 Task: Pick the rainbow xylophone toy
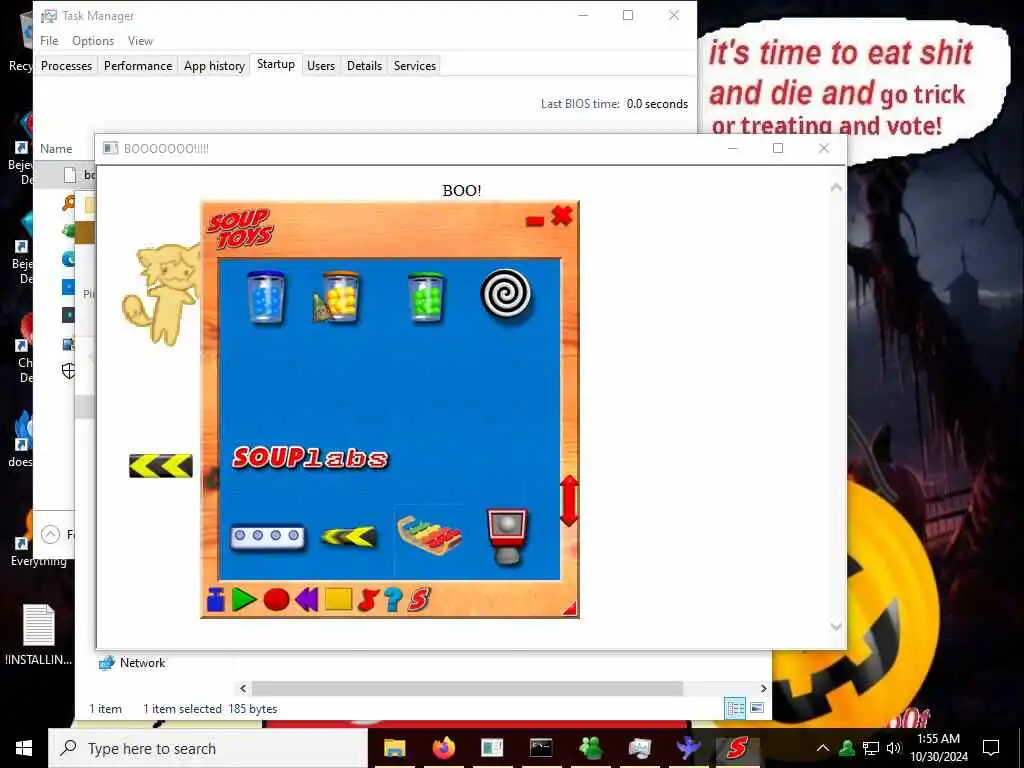point(429,535)
